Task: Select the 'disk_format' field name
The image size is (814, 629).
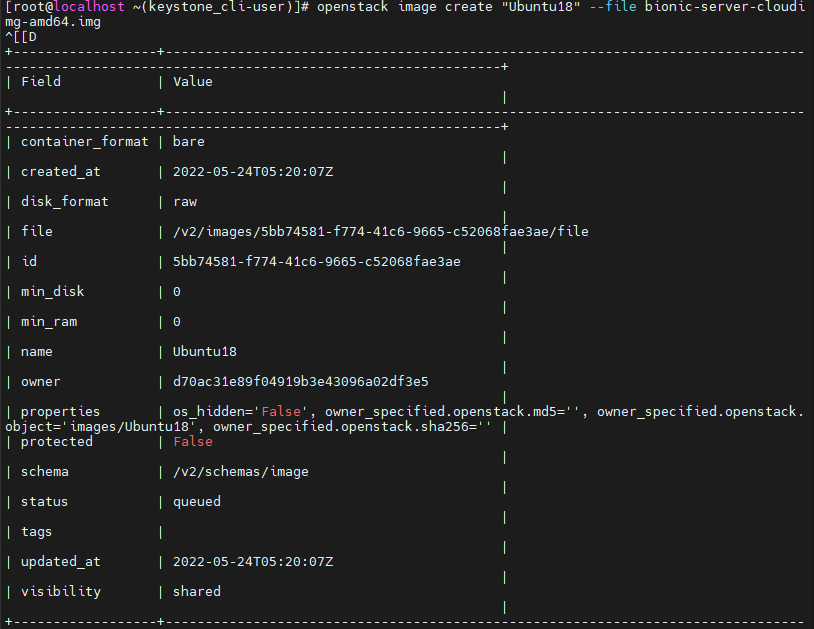Action: (65, 201)
